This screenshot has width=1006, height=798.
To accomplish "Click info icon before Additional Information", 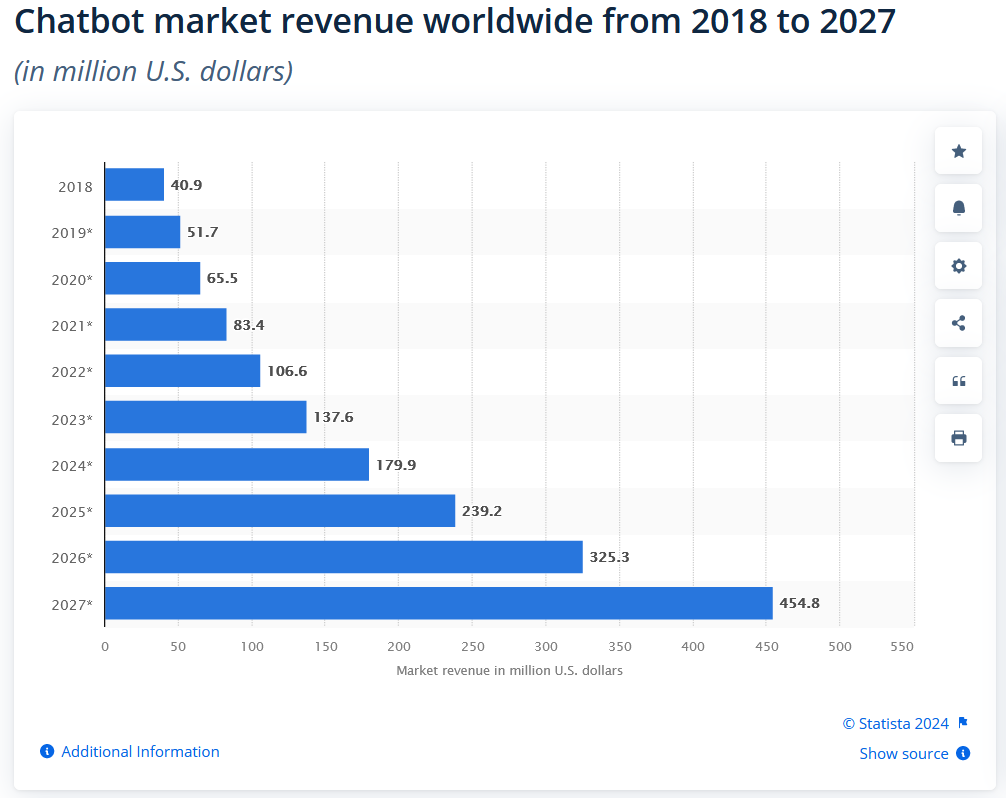I will coord(47,751).
